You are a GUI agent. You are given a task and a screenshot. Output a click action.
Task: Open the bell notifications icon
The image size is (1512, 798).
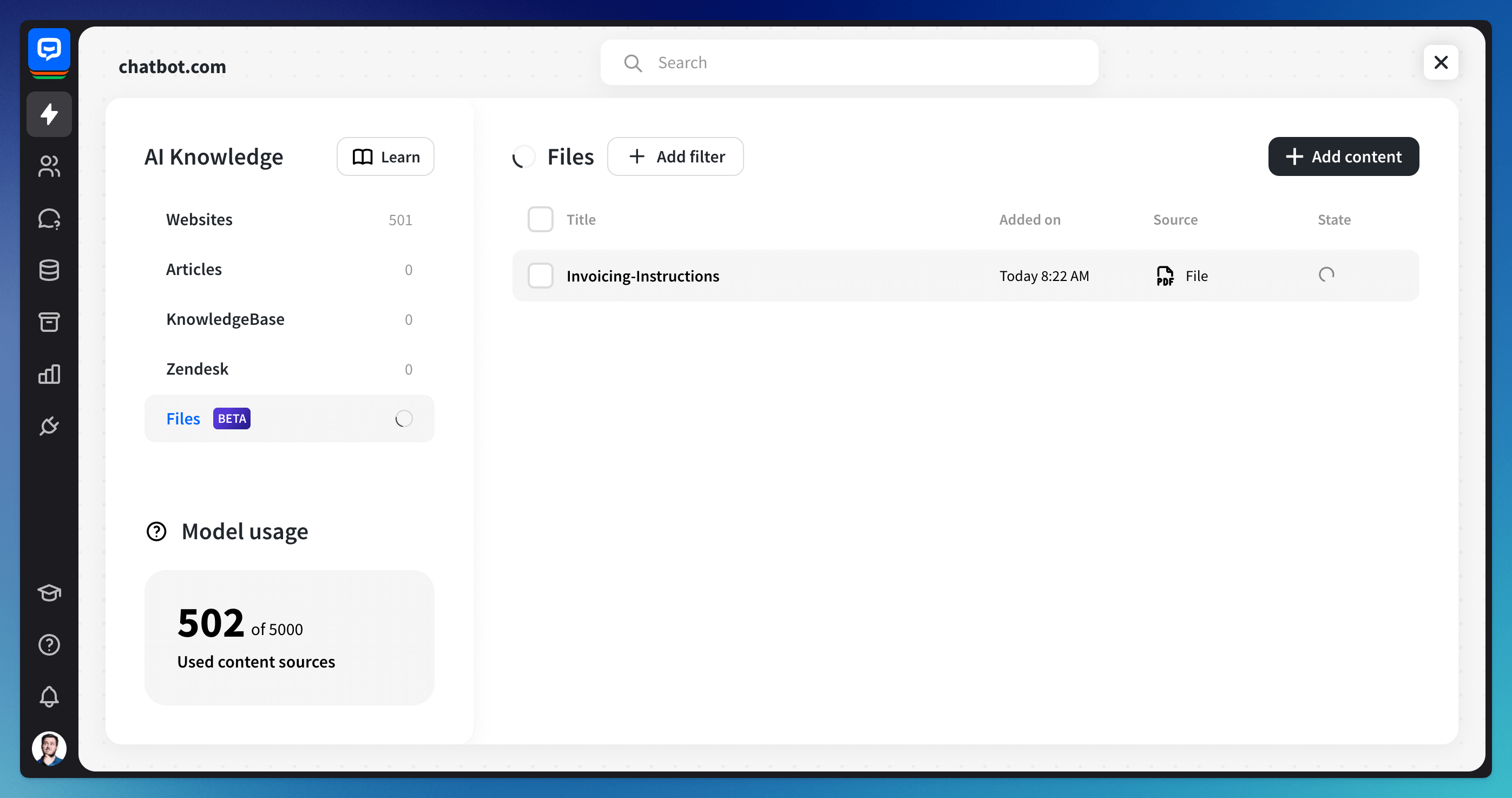(x=49, y=696)
